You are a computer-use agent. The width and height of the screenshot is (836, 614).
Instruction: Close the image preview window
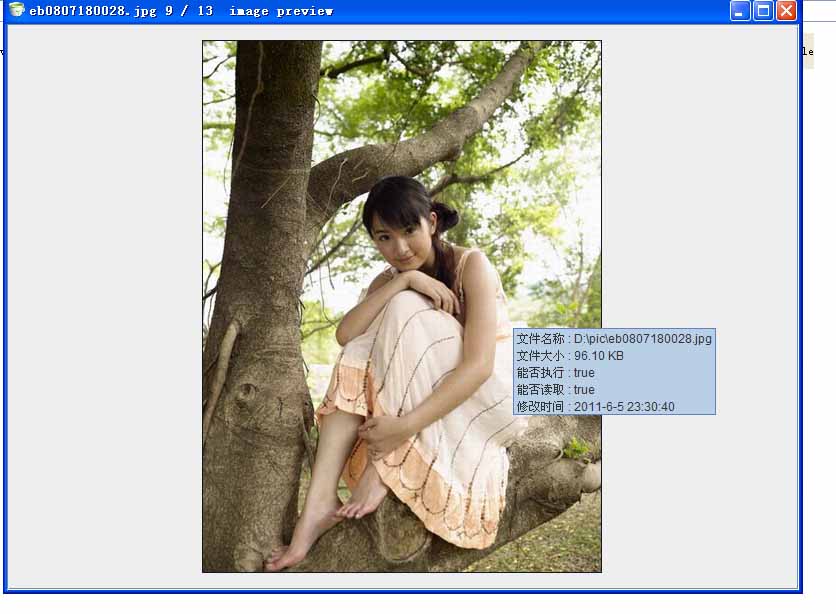786,11
